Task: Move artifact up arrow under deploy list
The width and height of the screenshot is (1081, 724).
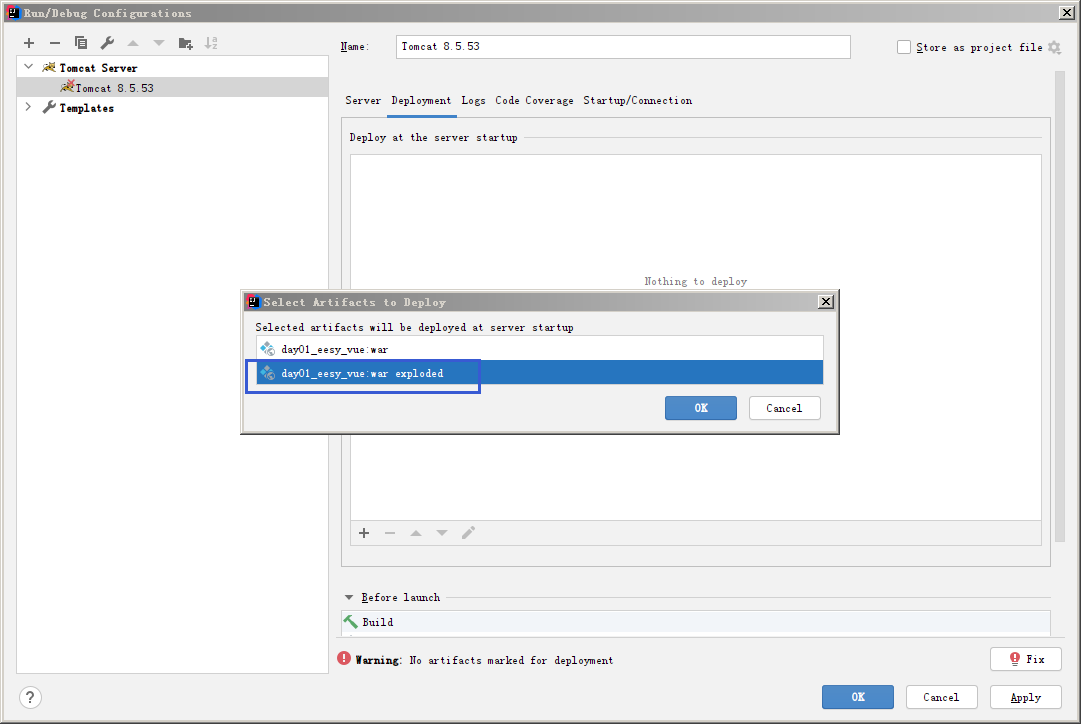Action: point(416,533)
